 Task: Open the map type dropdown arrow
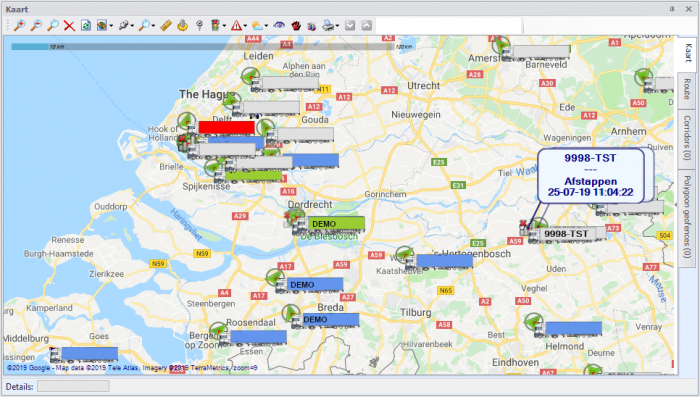[x=111, y=26]
